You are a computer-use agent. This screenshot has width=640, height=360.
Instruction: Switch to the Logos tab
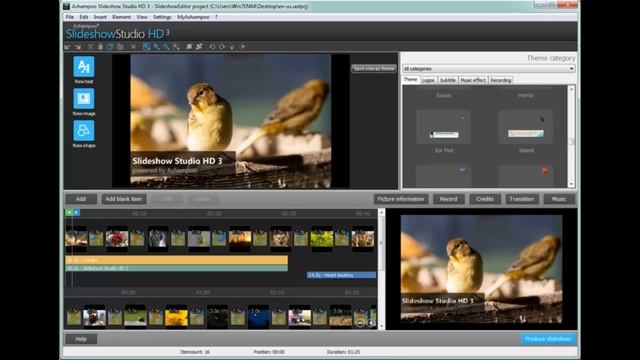[428, 80]
